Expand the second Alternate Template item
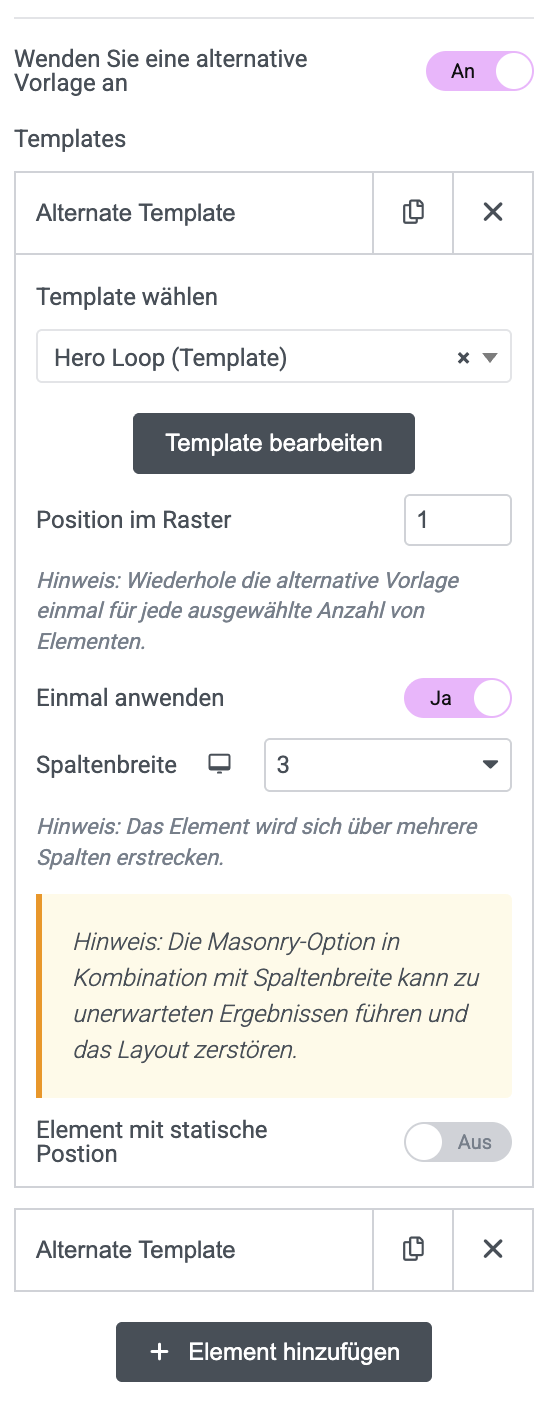This screenshot has width=556, height=1416. click(194, 1249)
